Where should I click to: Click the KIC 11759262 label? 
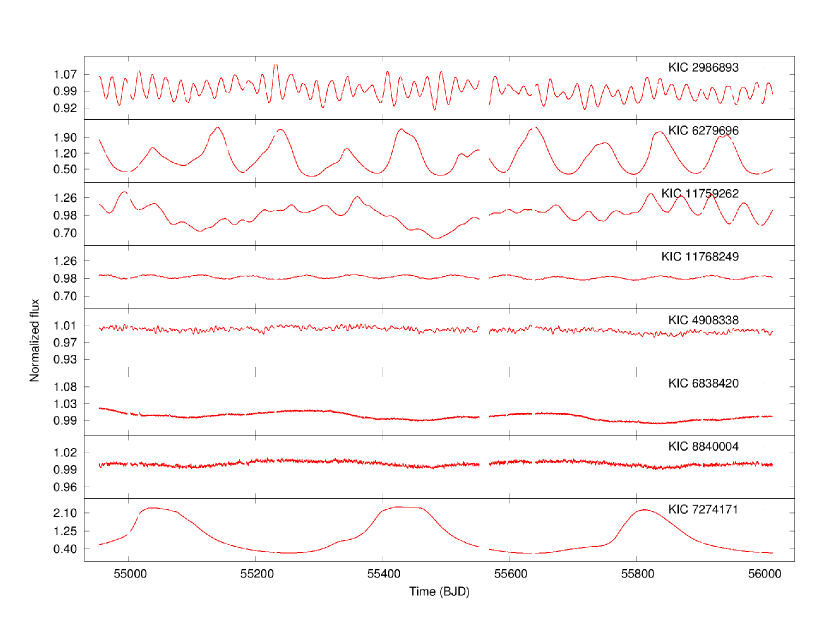point(700,193)
